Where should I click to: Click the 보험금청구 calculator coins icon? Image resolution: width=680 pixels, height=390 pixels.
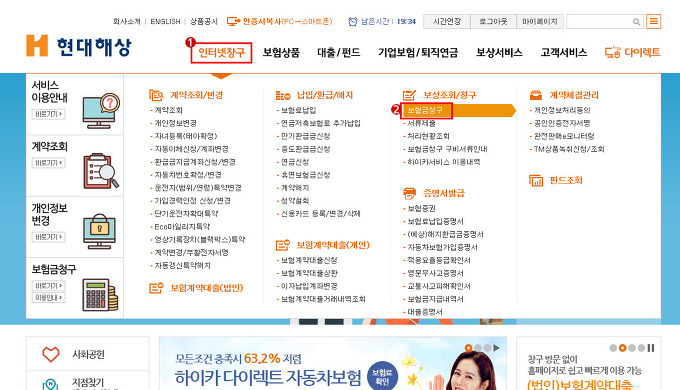pos(100,295)
